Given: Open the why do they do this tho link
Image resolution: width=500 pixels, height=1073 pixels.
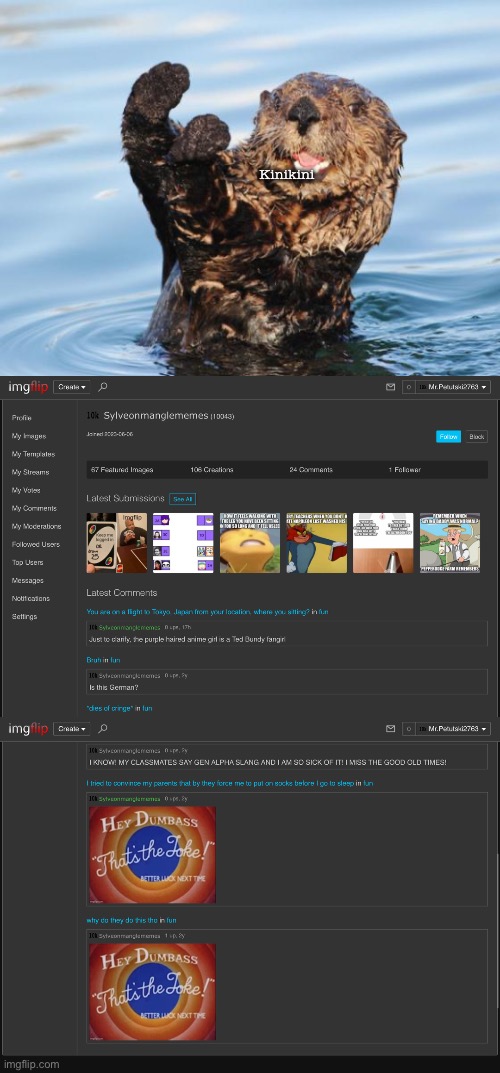Looking at the screenshot, I should [122, 920].
